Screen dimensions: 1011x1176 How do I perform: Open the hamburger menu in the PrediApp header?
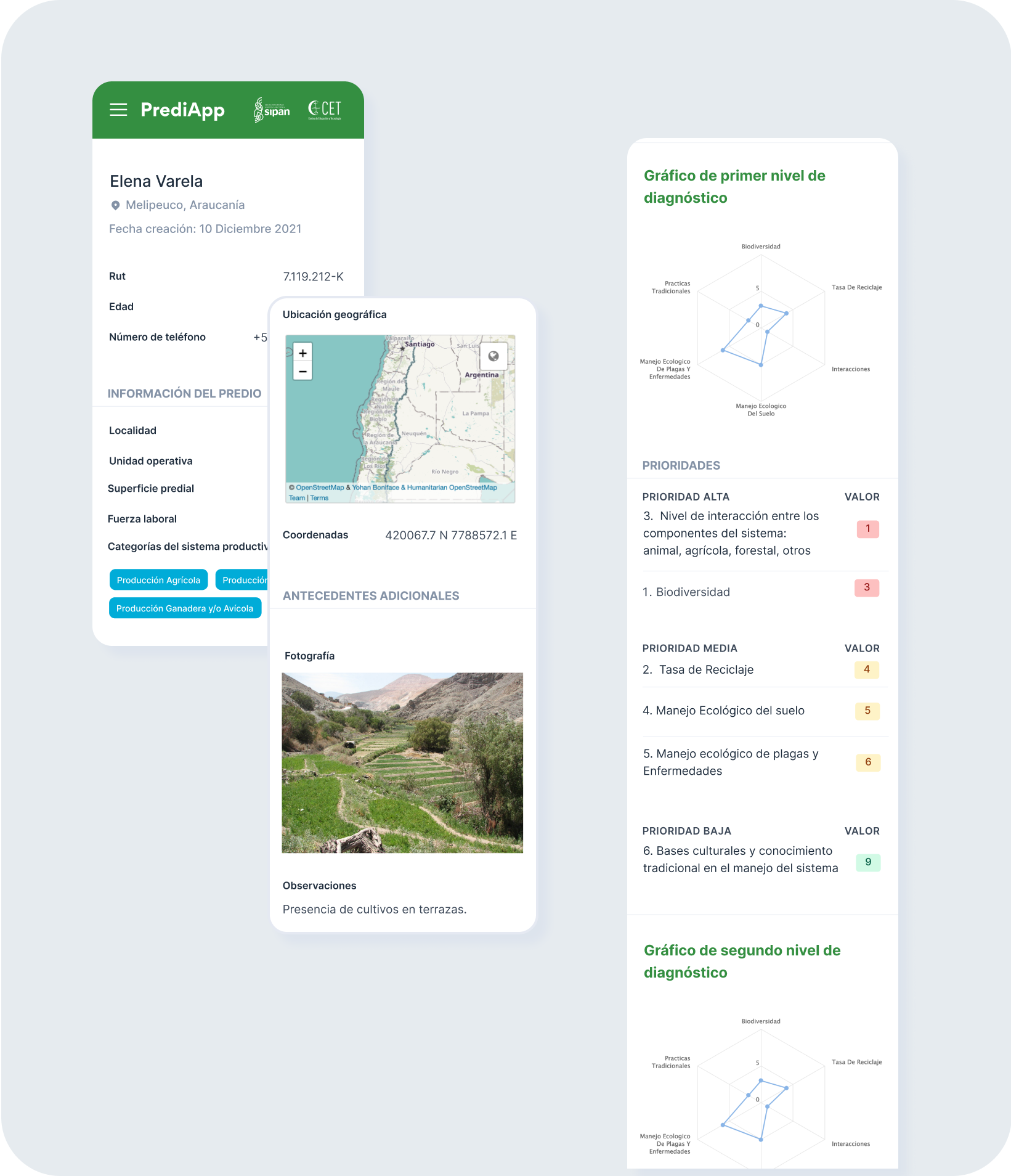click(118, 110)
